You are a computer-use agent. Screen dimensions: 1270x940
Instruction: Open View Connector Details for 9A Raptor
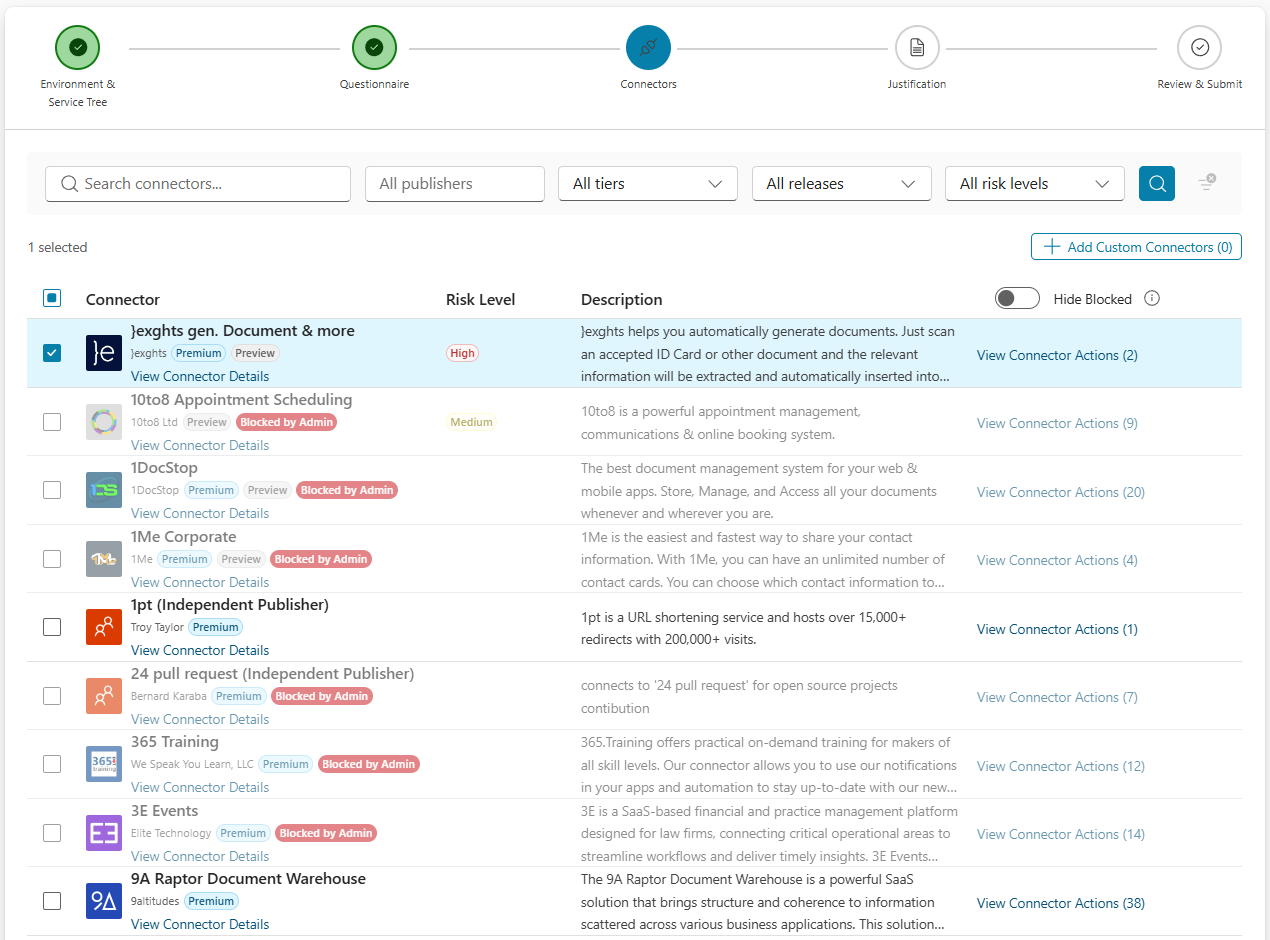(200, 924)
